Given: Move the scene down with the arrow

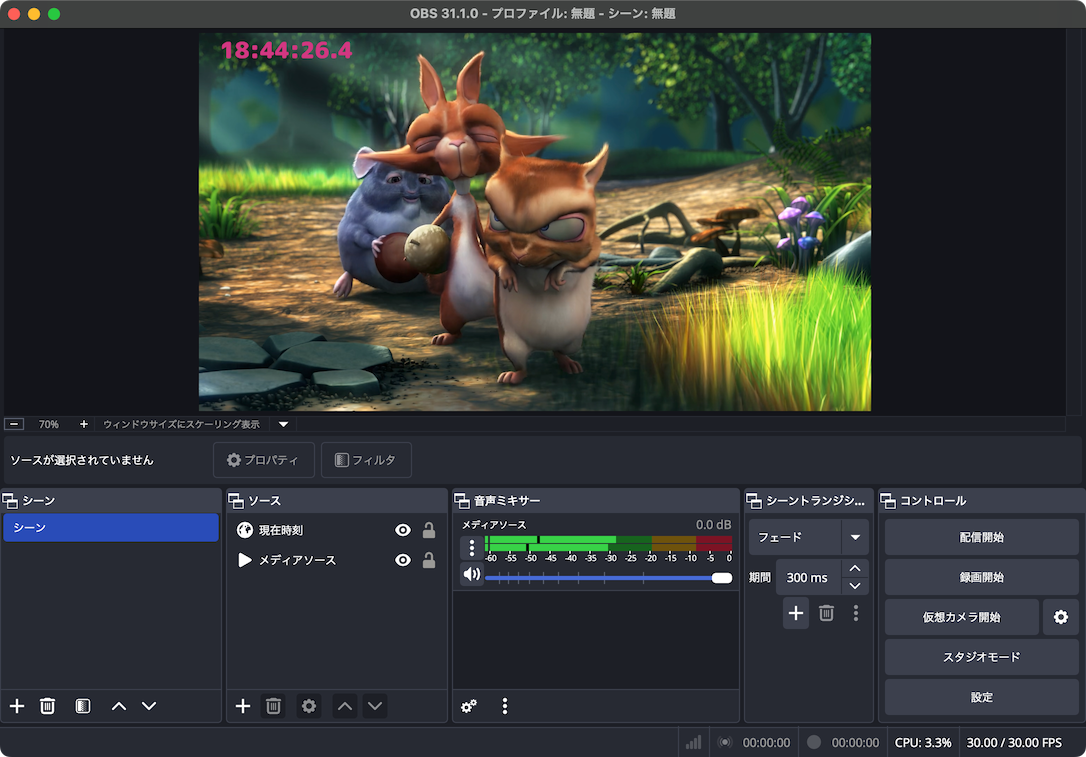Looking at the screenshot, I should [x=149, y=706].
